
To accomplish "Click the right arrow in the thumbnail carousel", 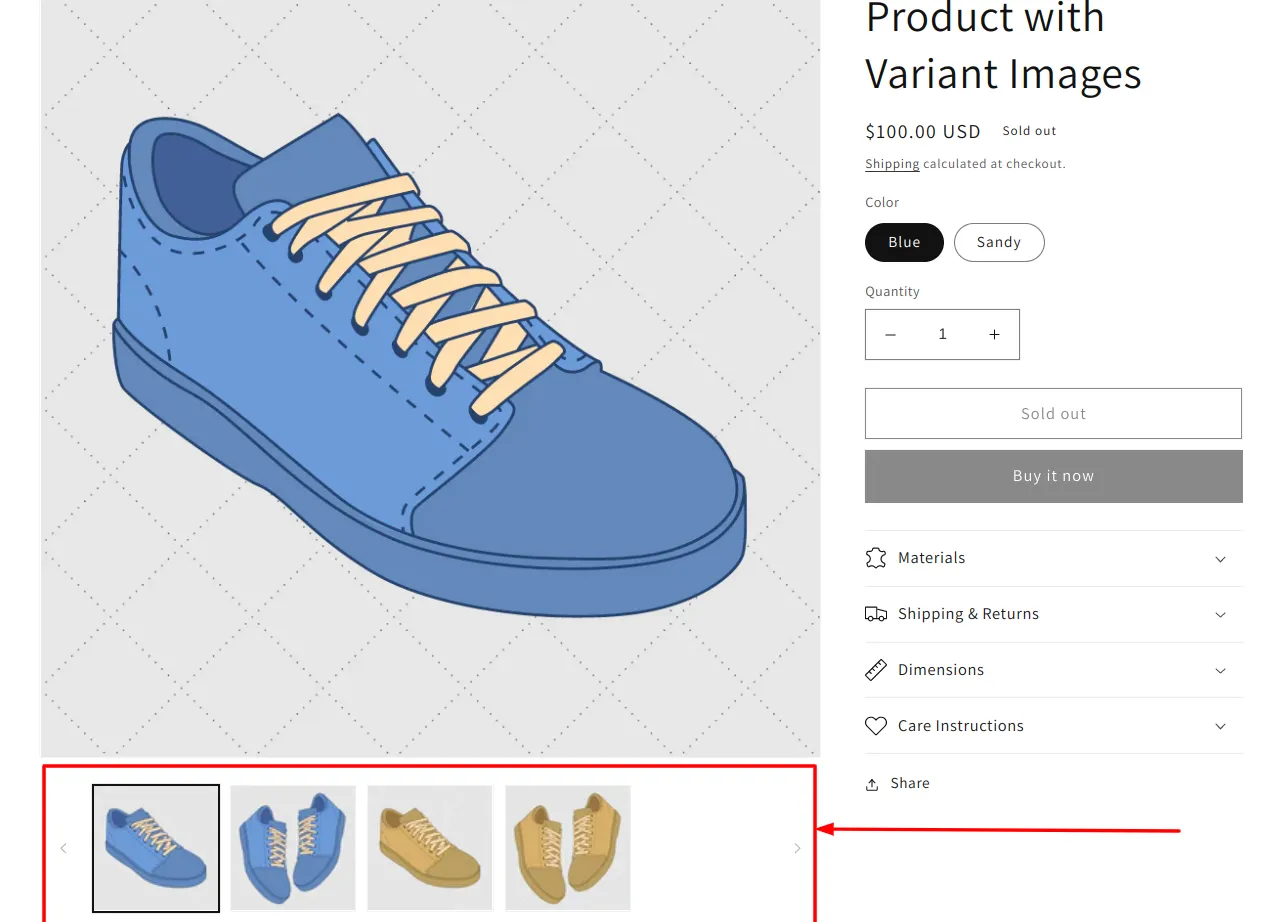I will click(797, 847).
